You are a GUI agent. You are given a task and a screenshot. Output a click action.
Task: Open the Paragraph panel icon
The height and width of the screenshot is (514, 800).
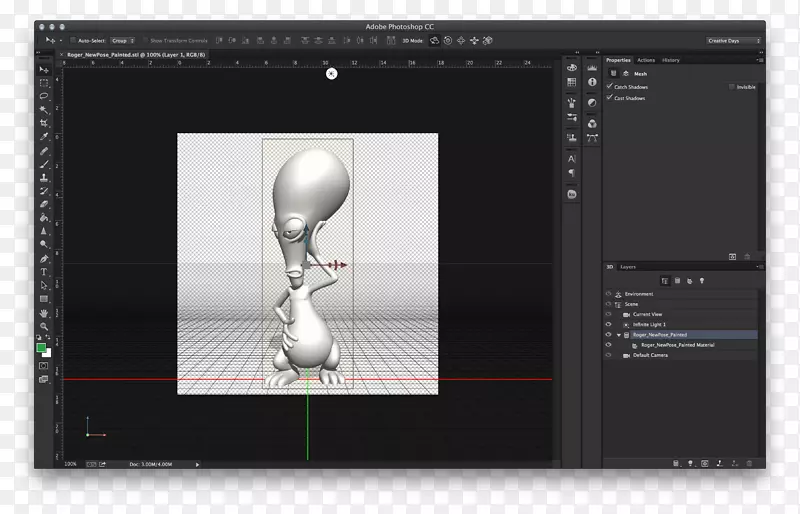coord(571,173)
